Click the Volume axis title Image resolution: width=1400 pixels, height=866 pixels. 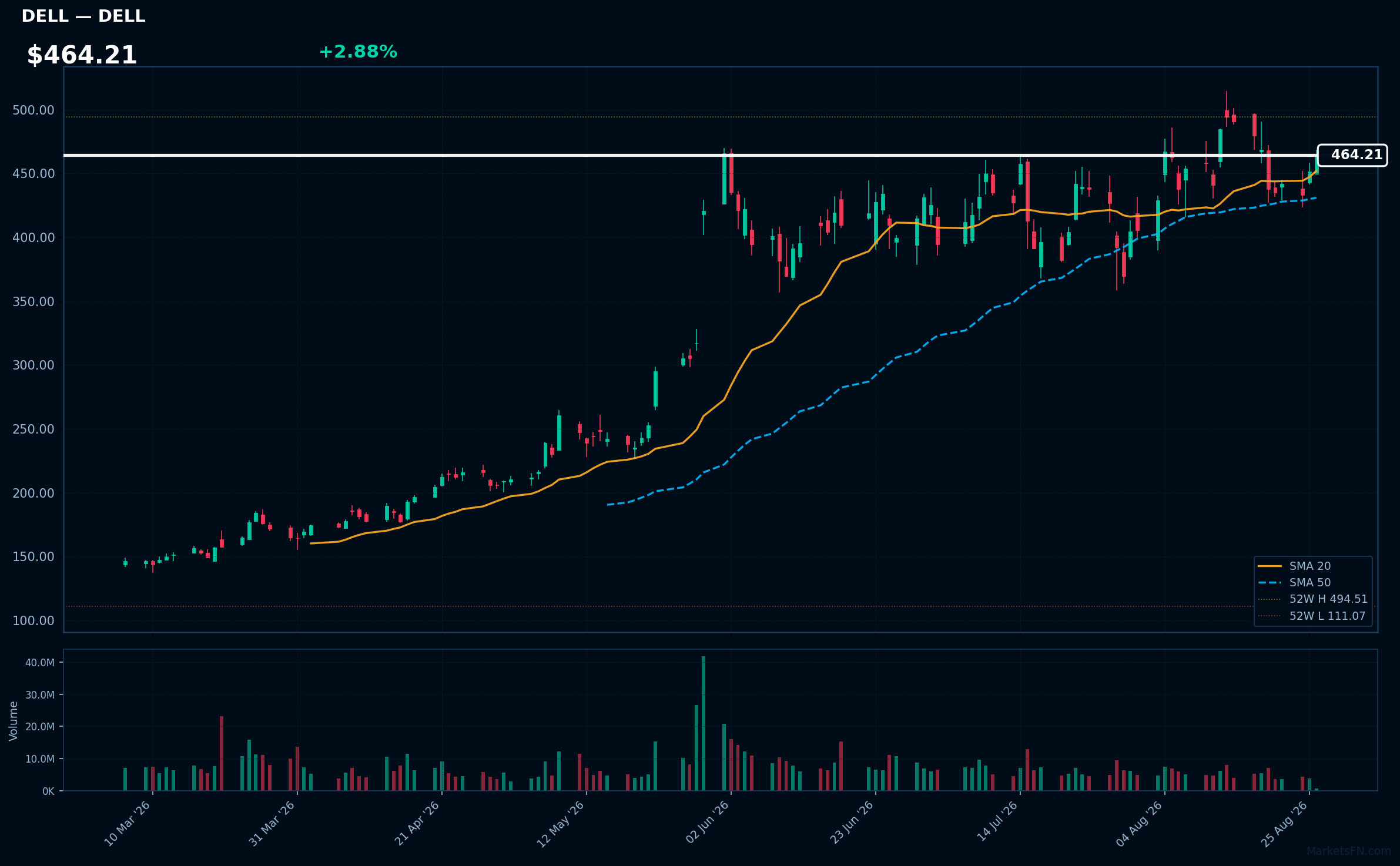point(14,721)
